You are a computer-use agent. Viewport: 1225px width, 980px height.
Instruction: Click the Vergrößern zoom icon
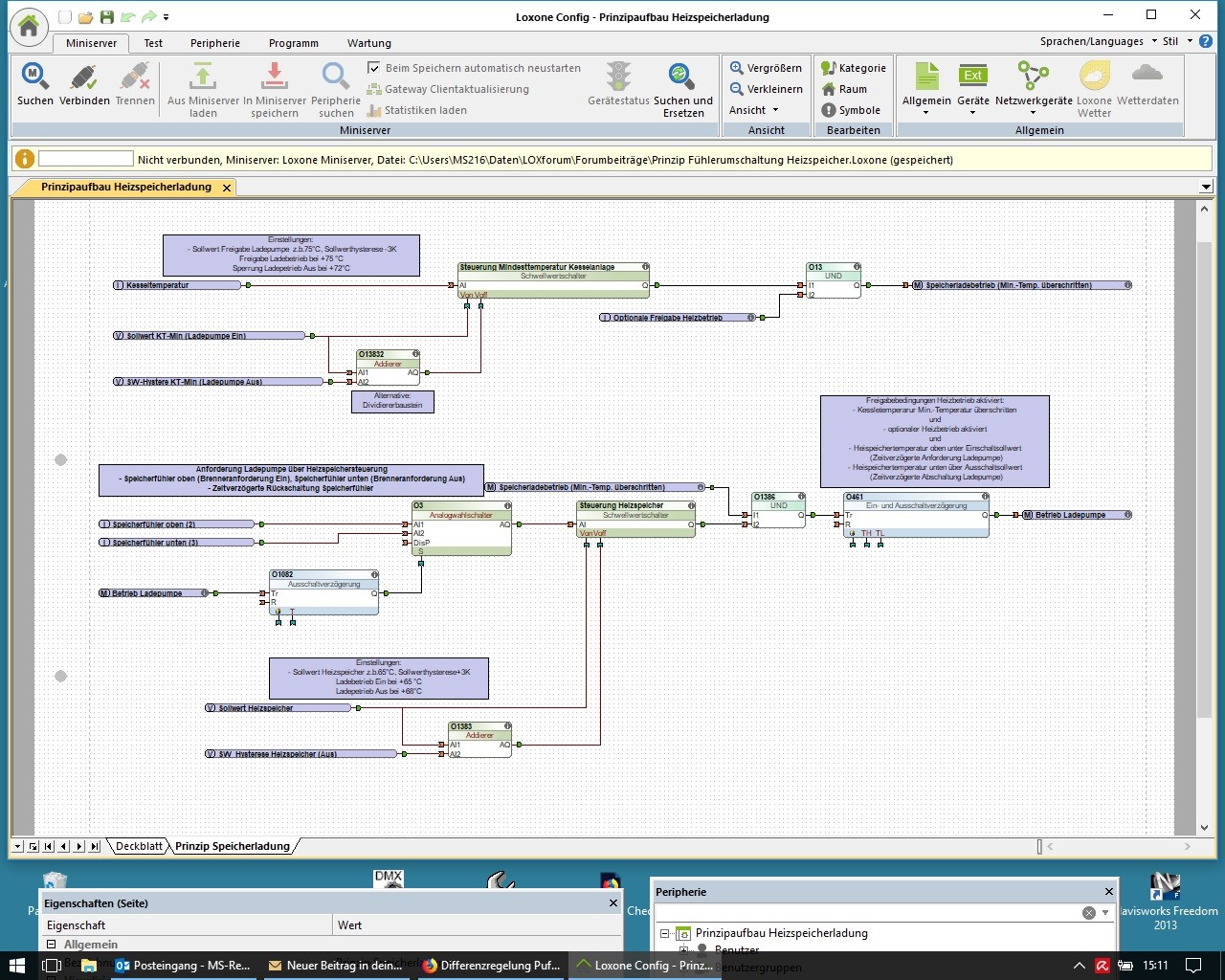tap(737, 68)
